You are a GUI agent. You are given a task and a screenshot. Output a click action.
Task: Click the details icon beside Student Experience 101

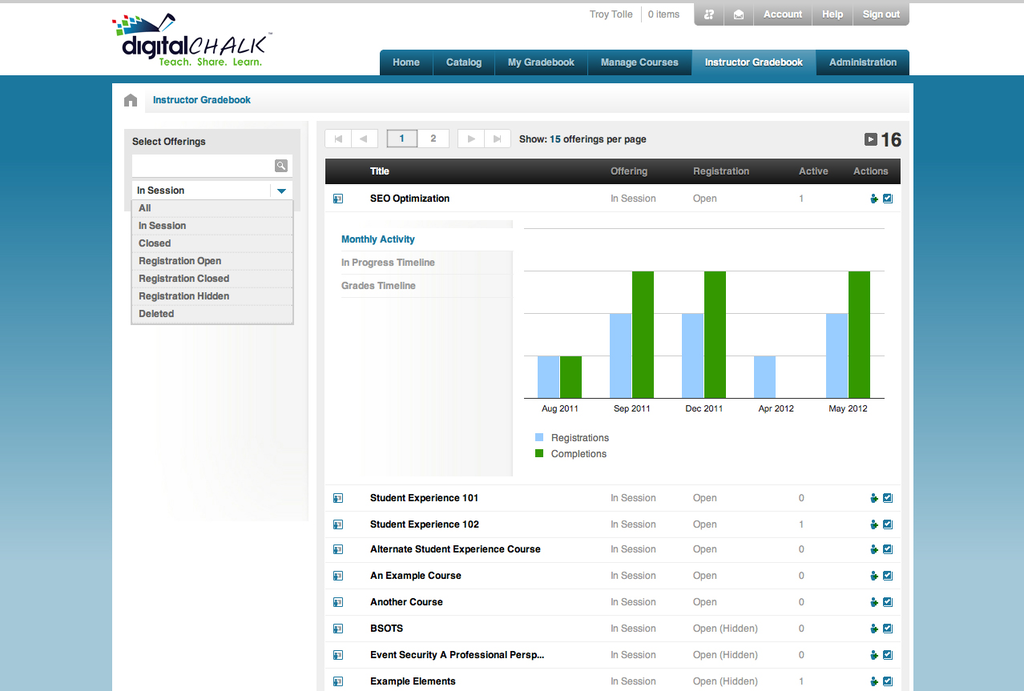(x=338, y=498)
